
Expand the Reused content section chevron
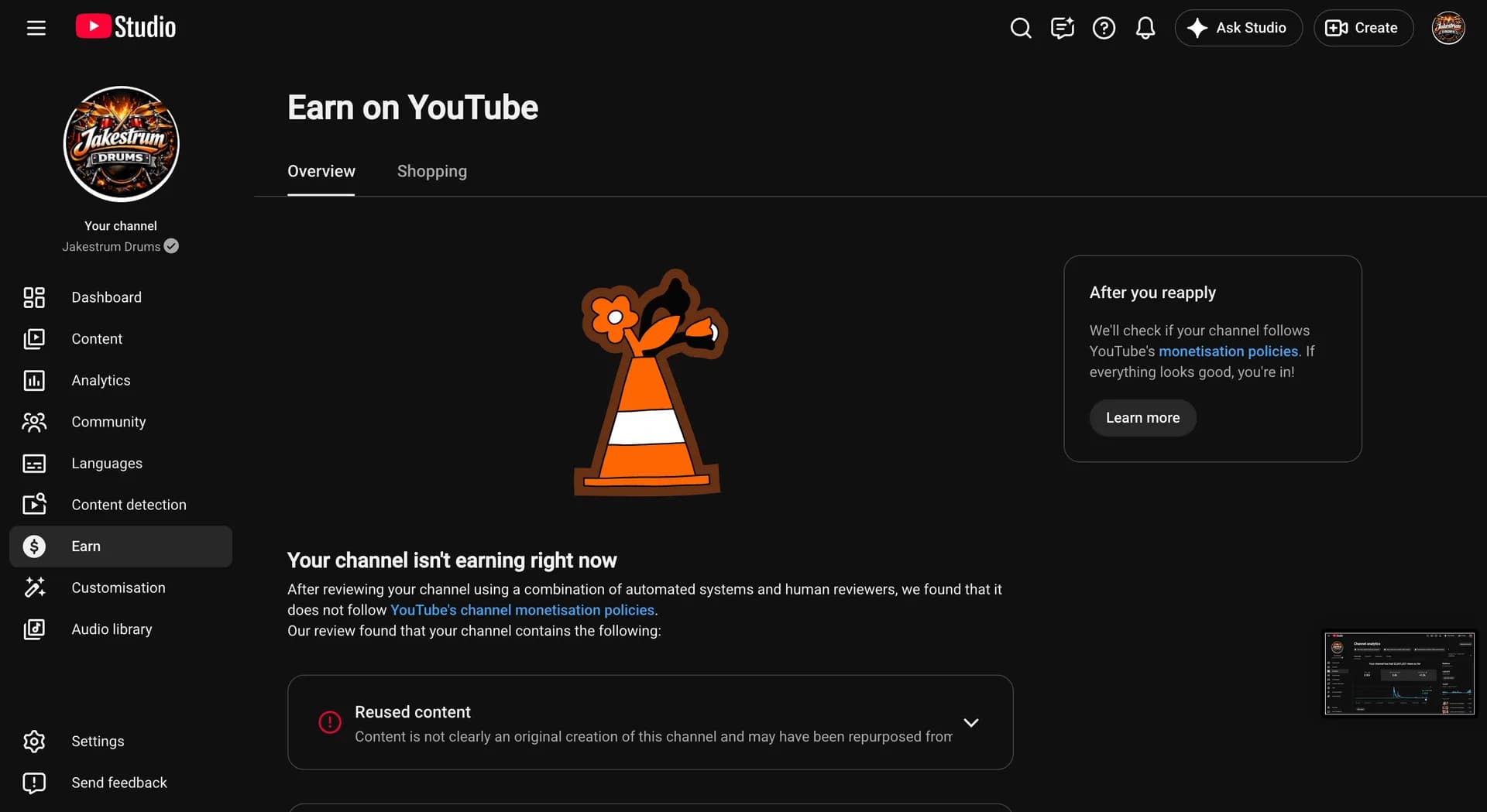[x=971, y=723]
